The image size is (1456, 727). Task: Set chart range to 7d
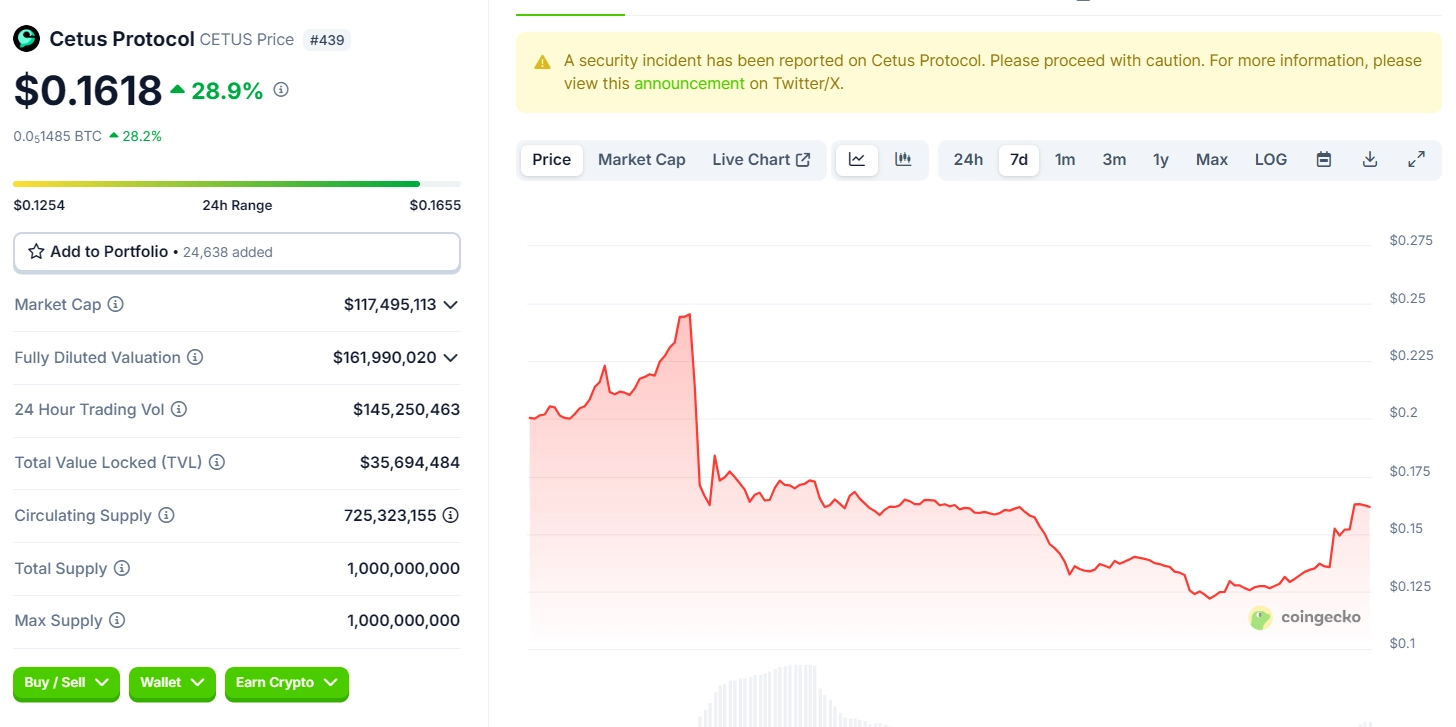click(x=1019, y=160)
